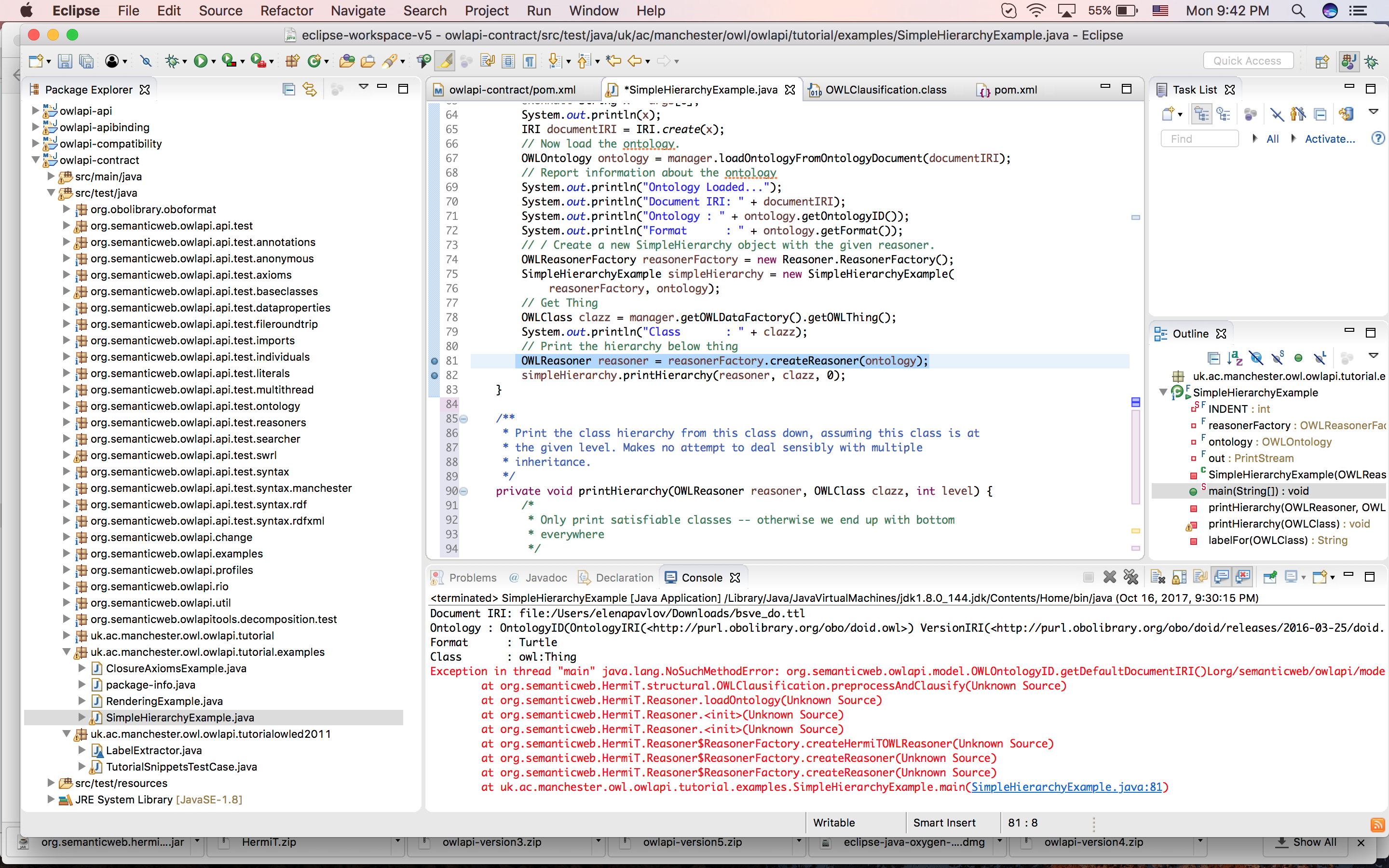The height and width of the screenshot is (868, 1389).
Task: Toggle Hide Fields in the Outline view
Action: [x=1256, y=358]
